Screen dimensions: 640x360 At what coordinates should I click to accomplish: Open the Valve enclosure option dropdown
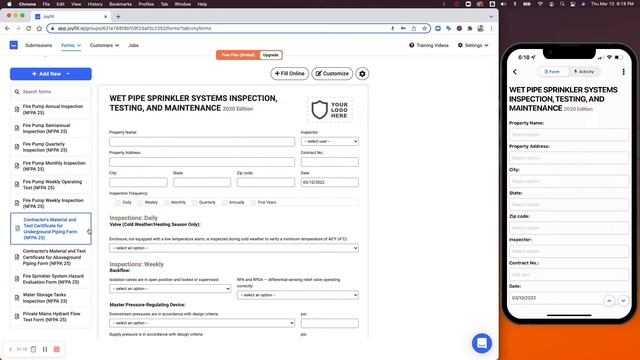pyautogui.click(x=234, y=248)
